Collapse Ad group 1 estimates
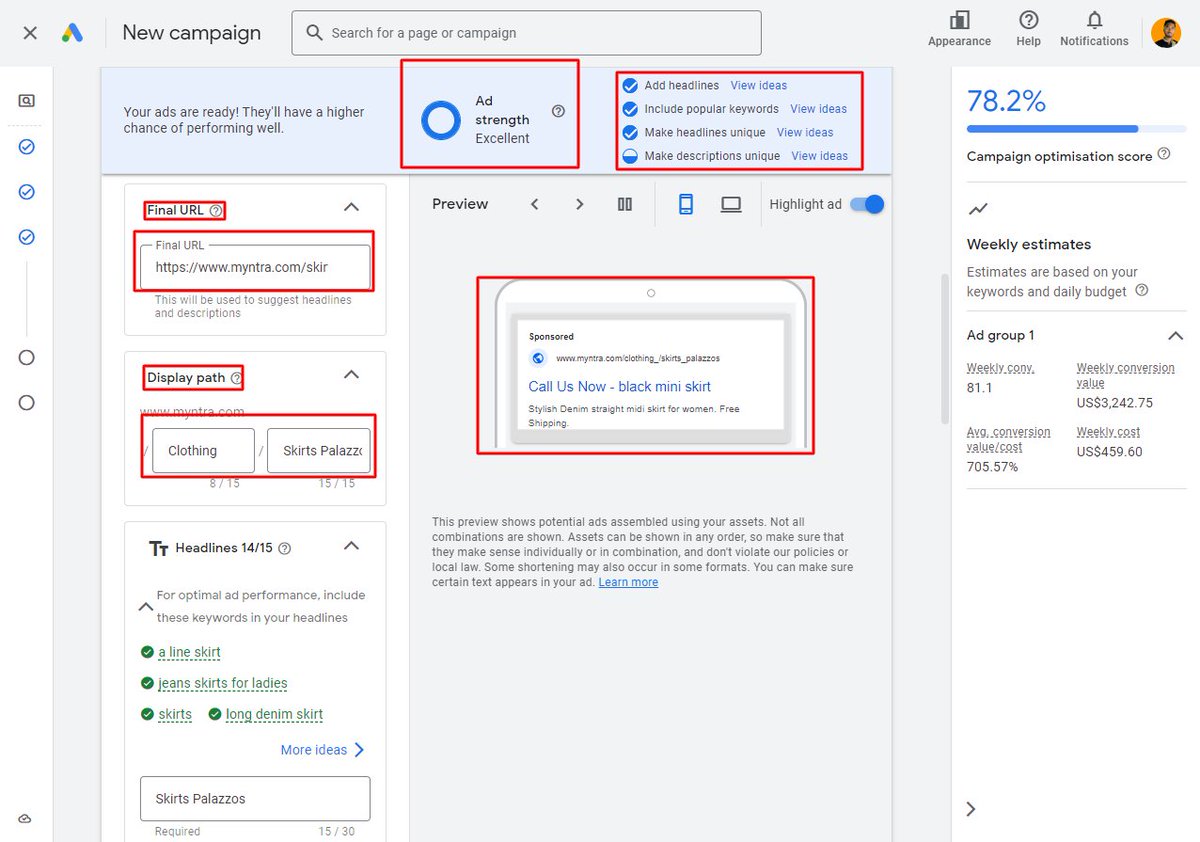 point(1176,336)
